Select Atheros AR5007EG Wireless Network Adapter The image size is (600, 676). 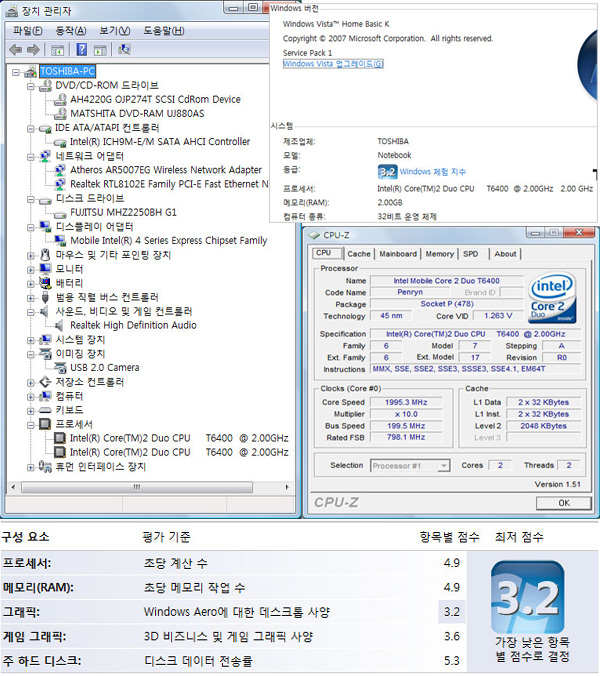pyautogui.click(x=166, y=170)
